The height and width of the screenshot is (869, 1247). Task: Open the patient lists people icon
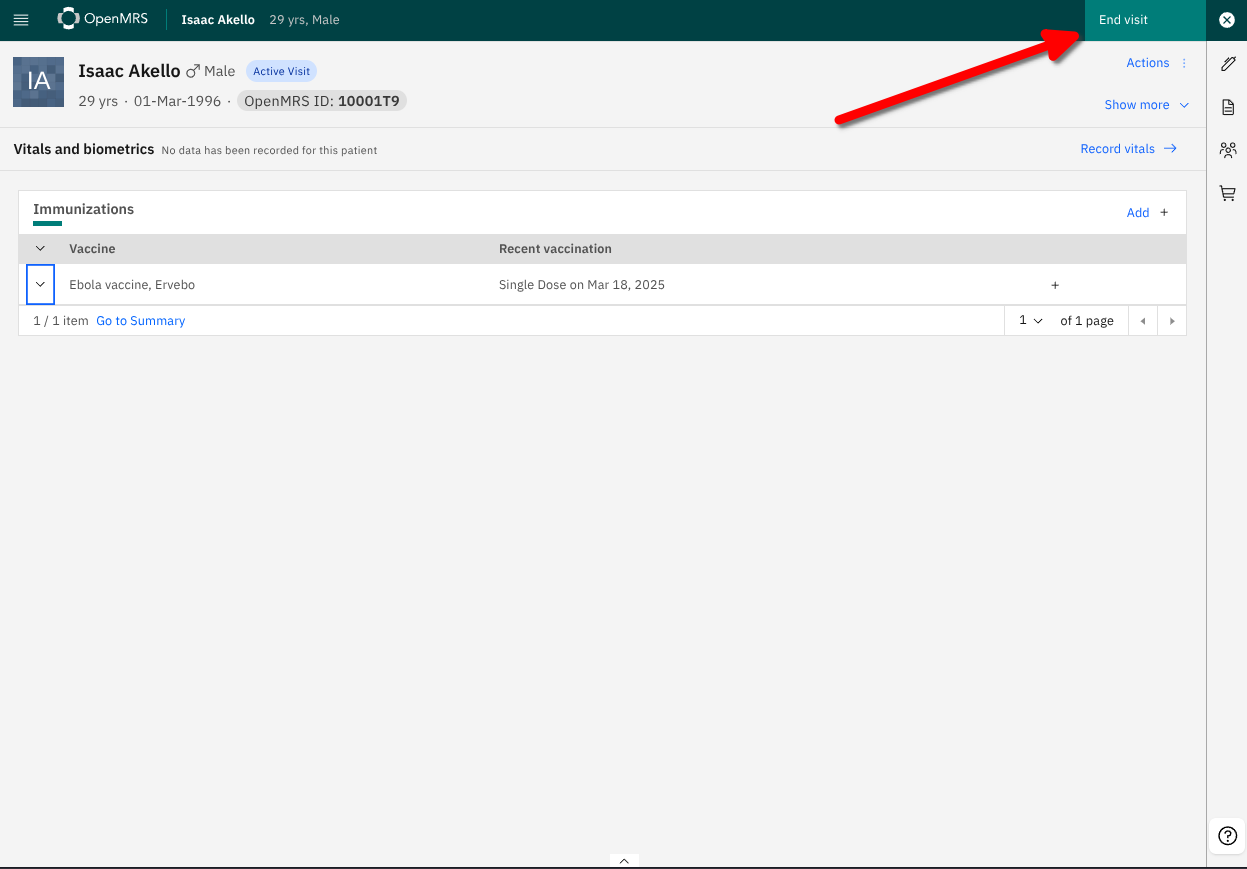click(x=1228, y=150)
